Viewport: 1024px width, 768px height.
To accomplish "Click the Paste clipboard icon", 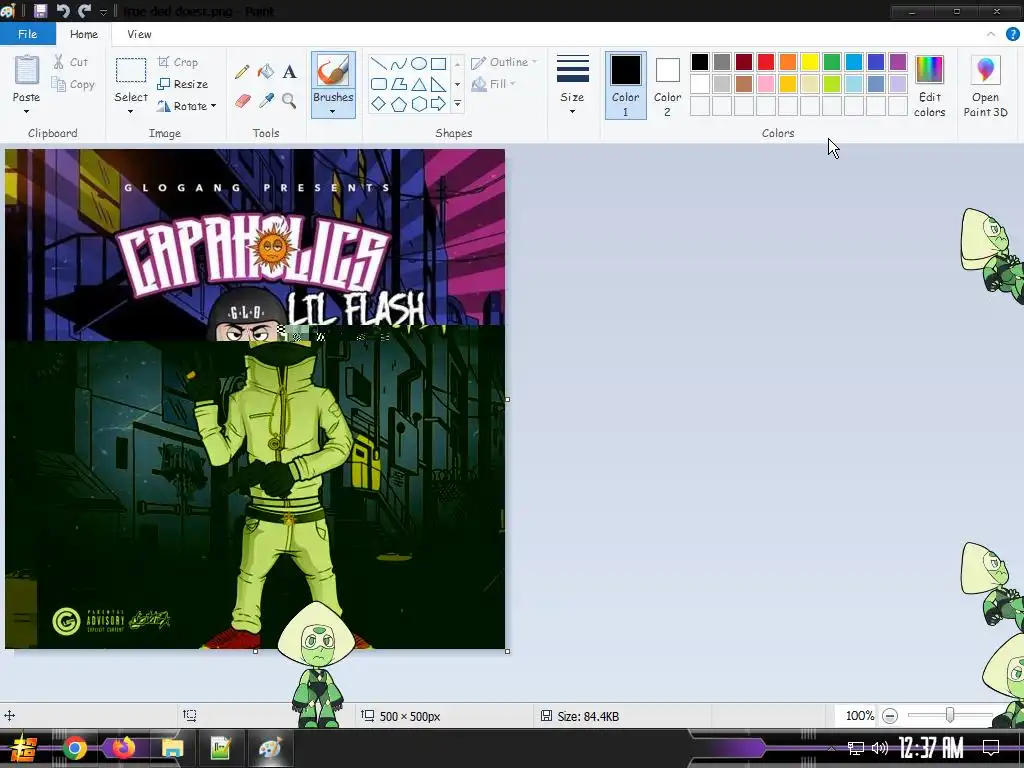I will click(26, 70).
